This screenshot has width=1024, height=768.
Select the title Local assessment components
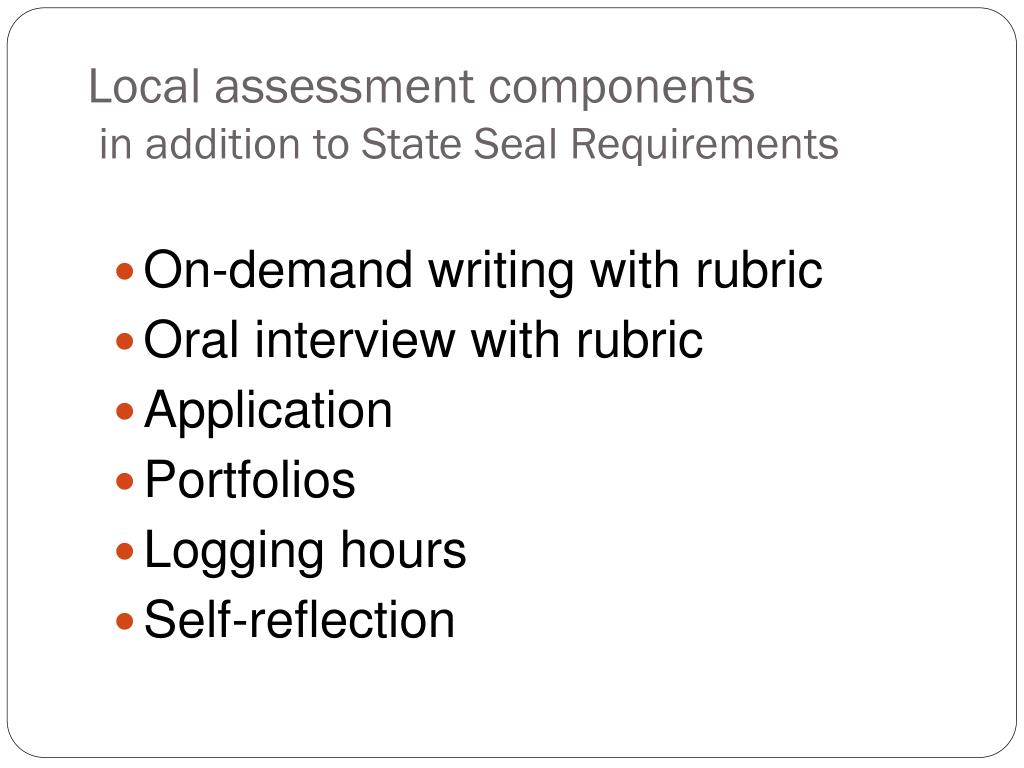(422, 87)
